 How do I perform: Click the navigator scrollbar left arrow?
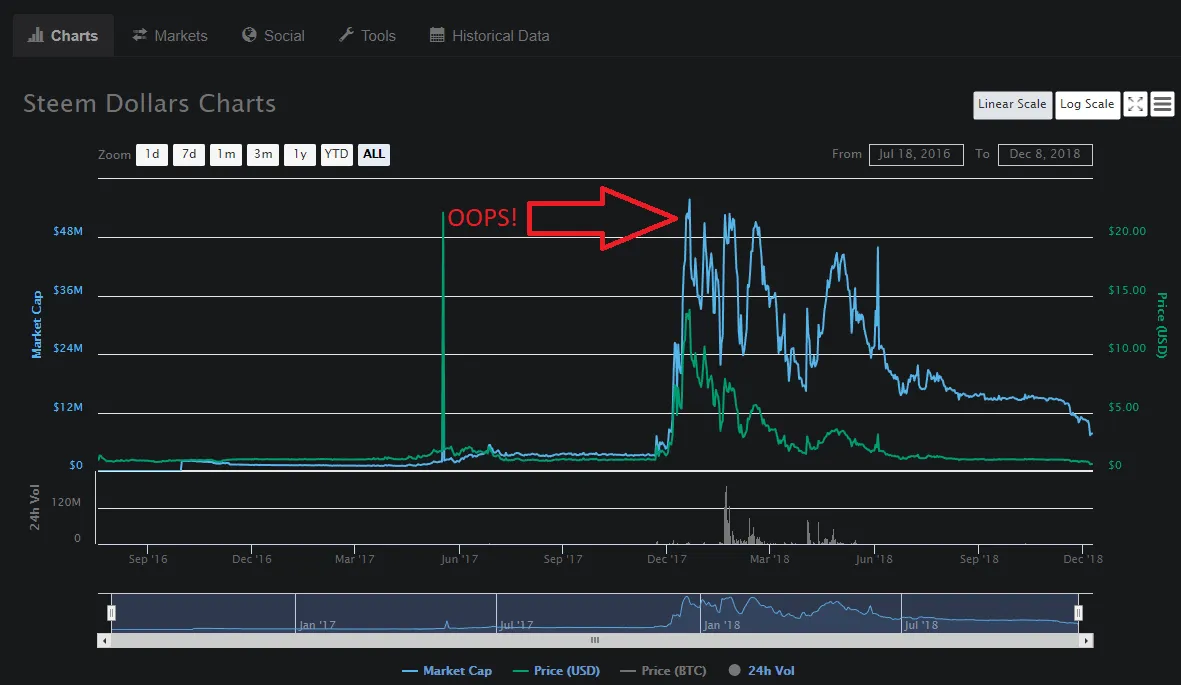click(x=105, y=641)
